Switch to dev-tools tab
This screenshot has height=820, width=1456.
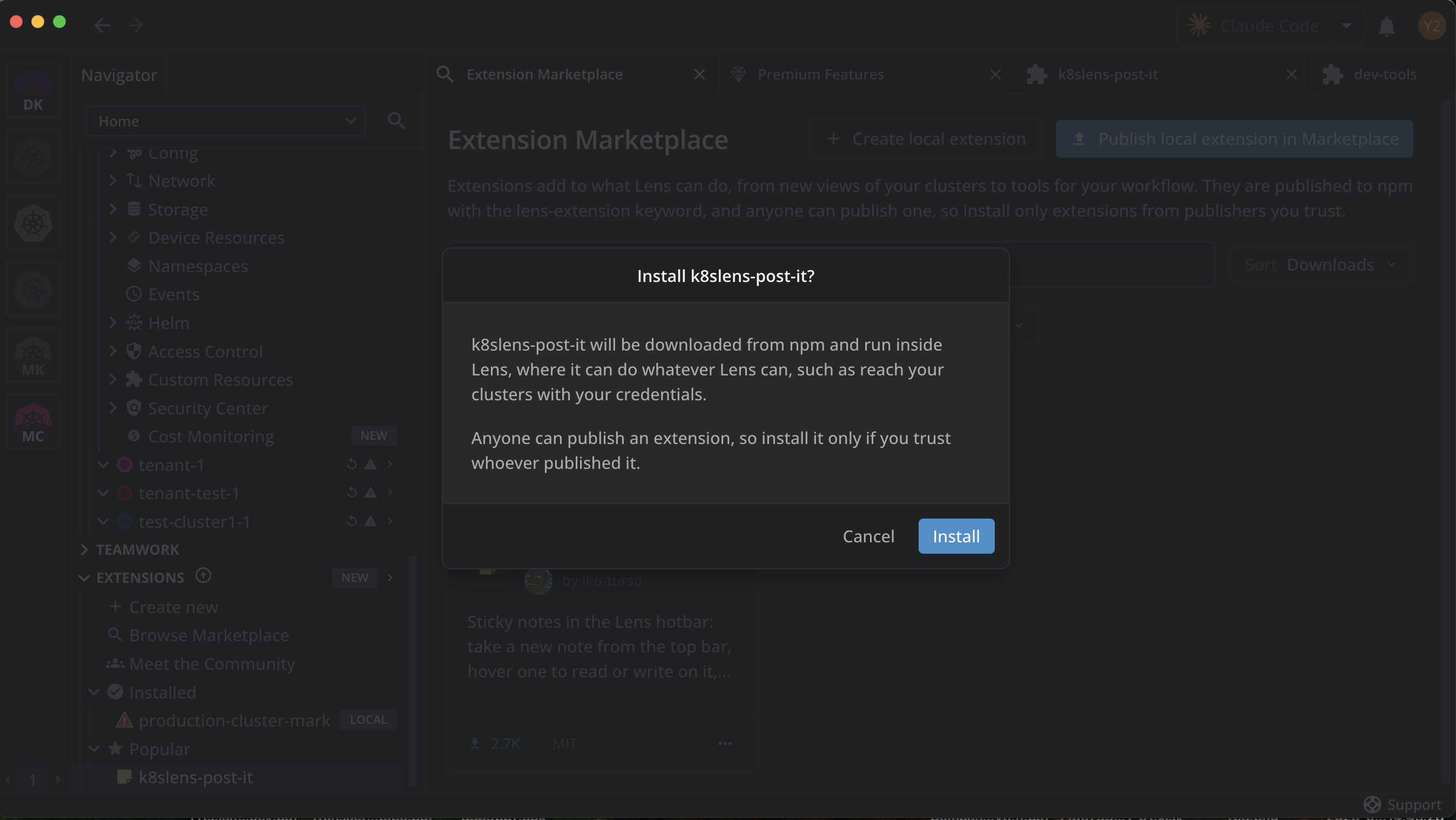pos(1385,74)
